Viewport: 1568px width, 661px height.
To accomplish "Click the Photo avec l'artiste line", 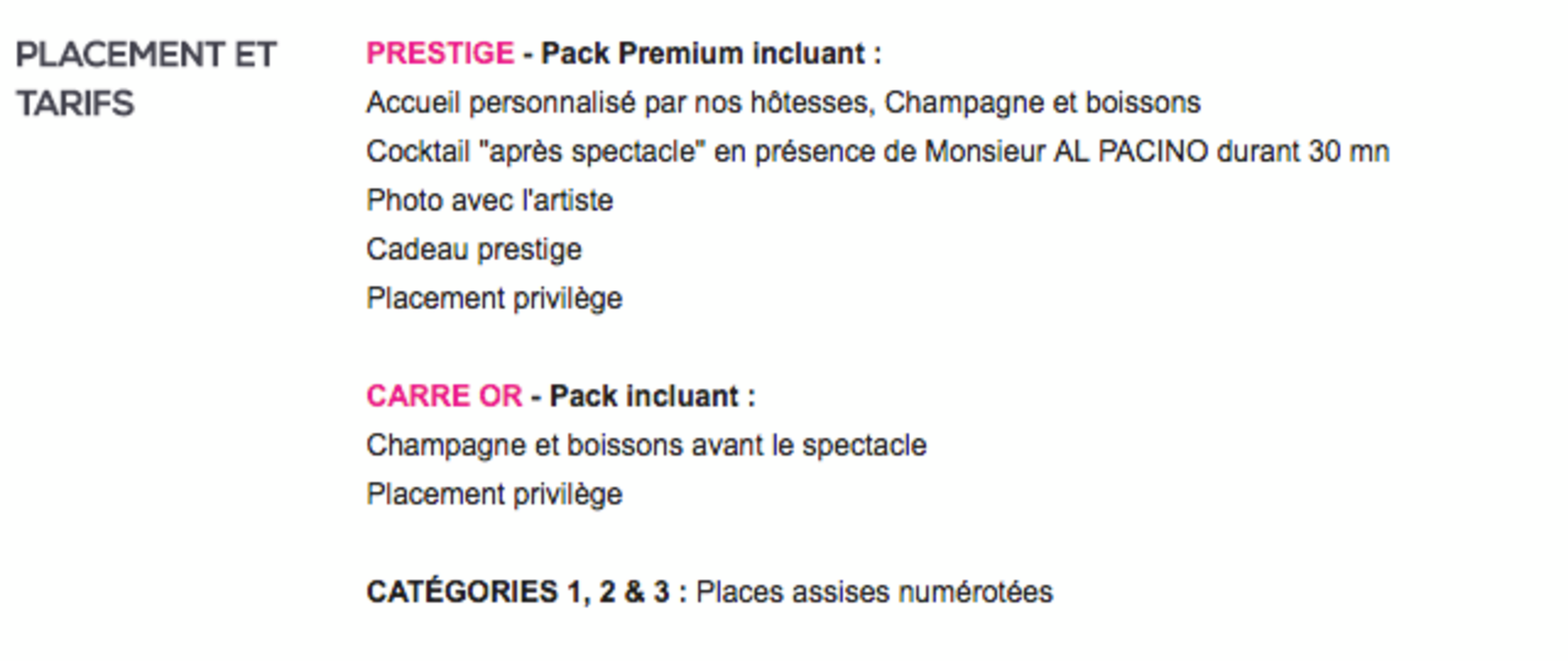I will point(490,200).
